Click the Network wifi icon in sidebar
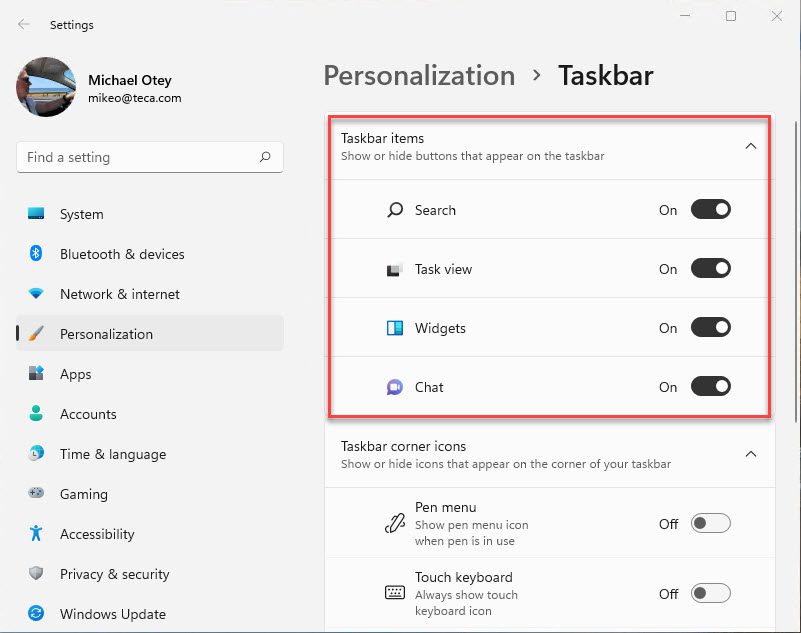This screenshot has height=633, width=801. (x=36, y=293)
